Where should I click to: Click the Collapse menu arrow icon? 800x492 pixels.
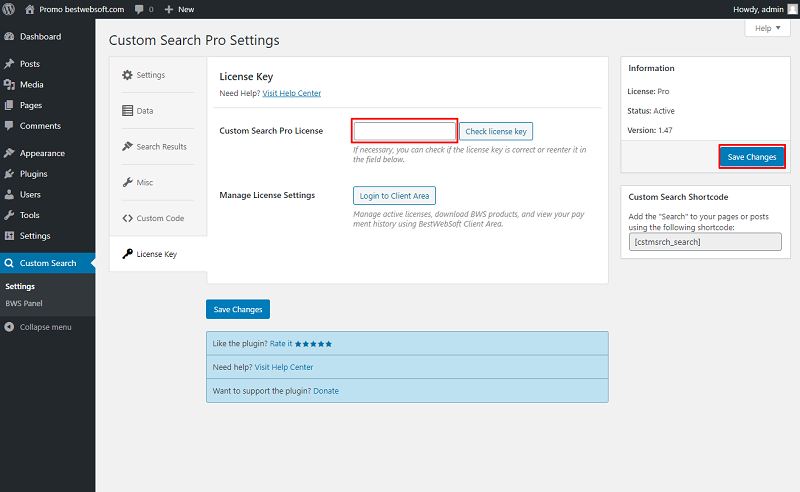coord(9,327)
